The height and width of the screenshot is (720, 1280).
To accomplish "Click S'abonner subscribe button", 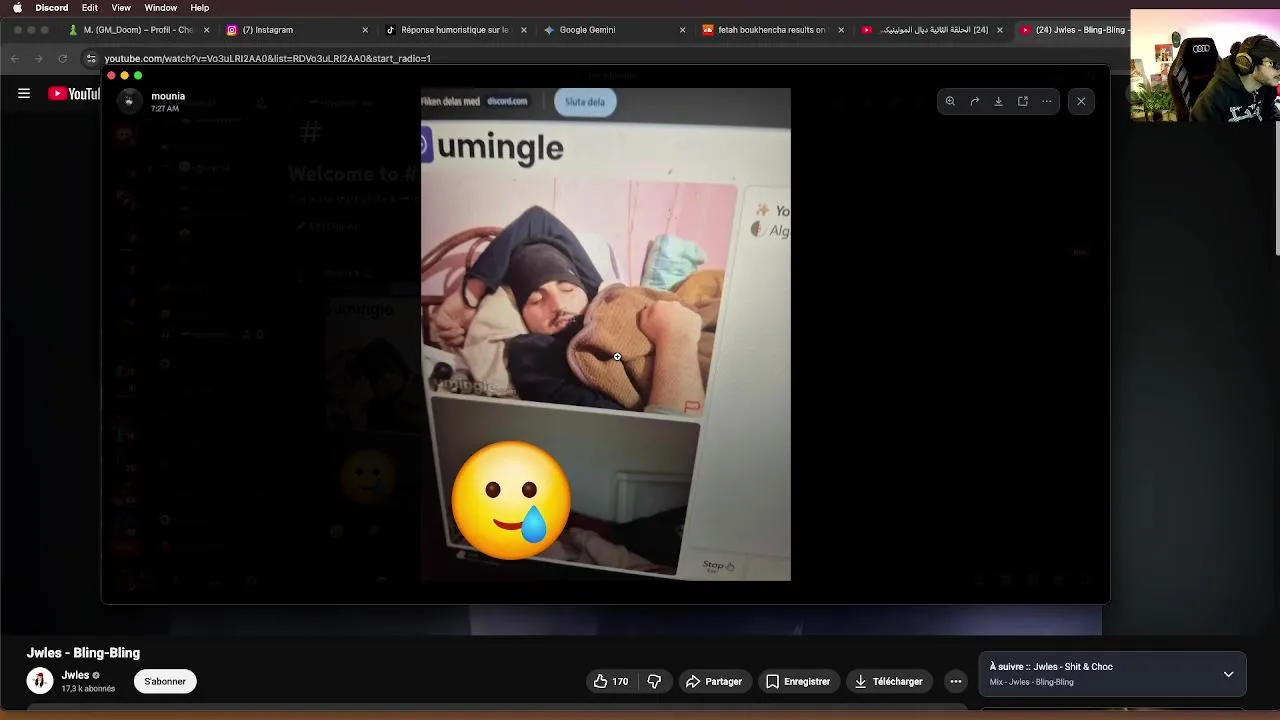I will coord(165,681).
